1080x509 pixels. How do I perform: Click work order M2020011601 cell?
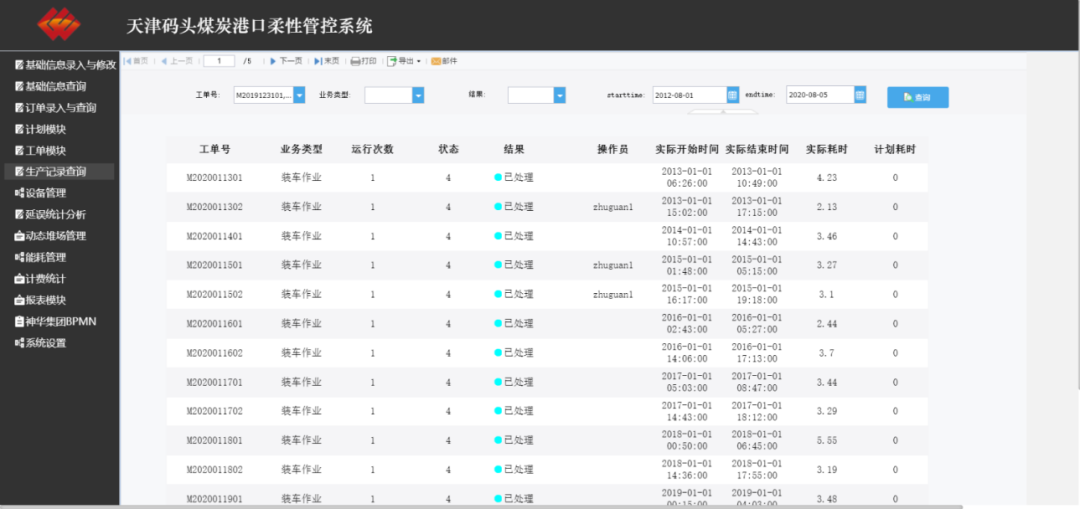[x=215, y=324]
